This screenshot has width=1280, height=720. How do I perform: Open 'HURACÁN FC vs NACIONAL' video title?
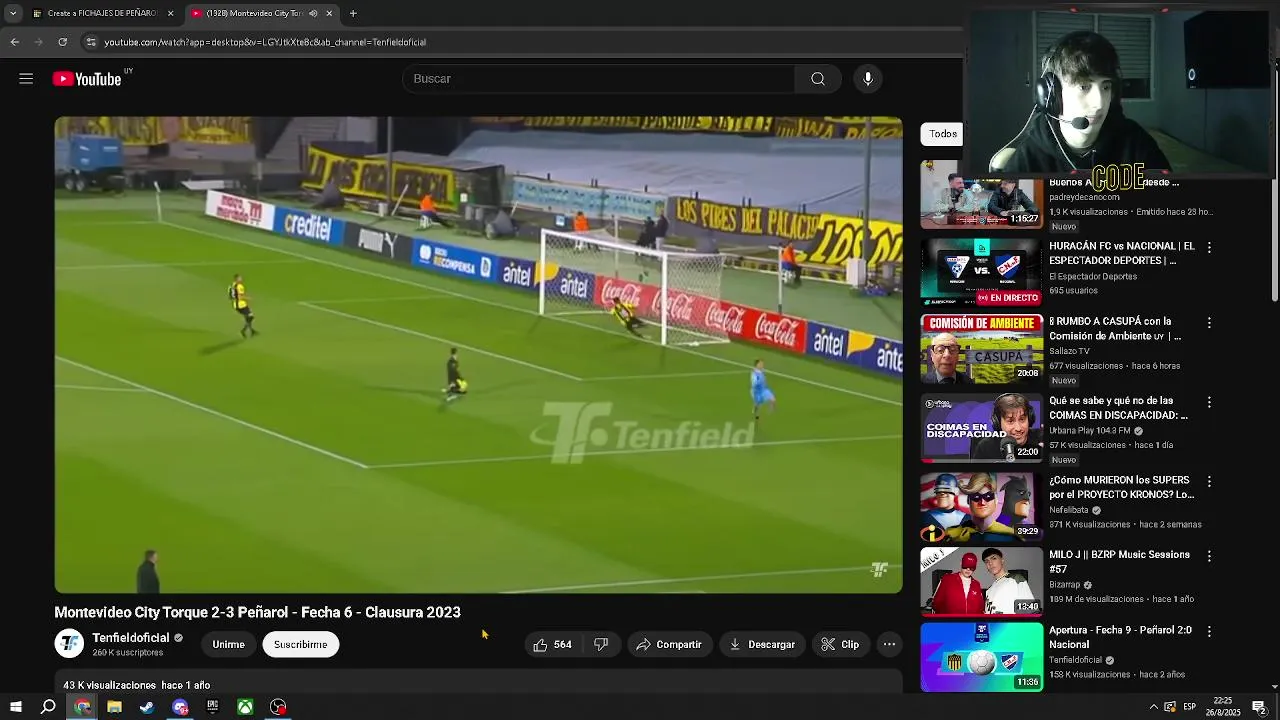[1121, 253]
